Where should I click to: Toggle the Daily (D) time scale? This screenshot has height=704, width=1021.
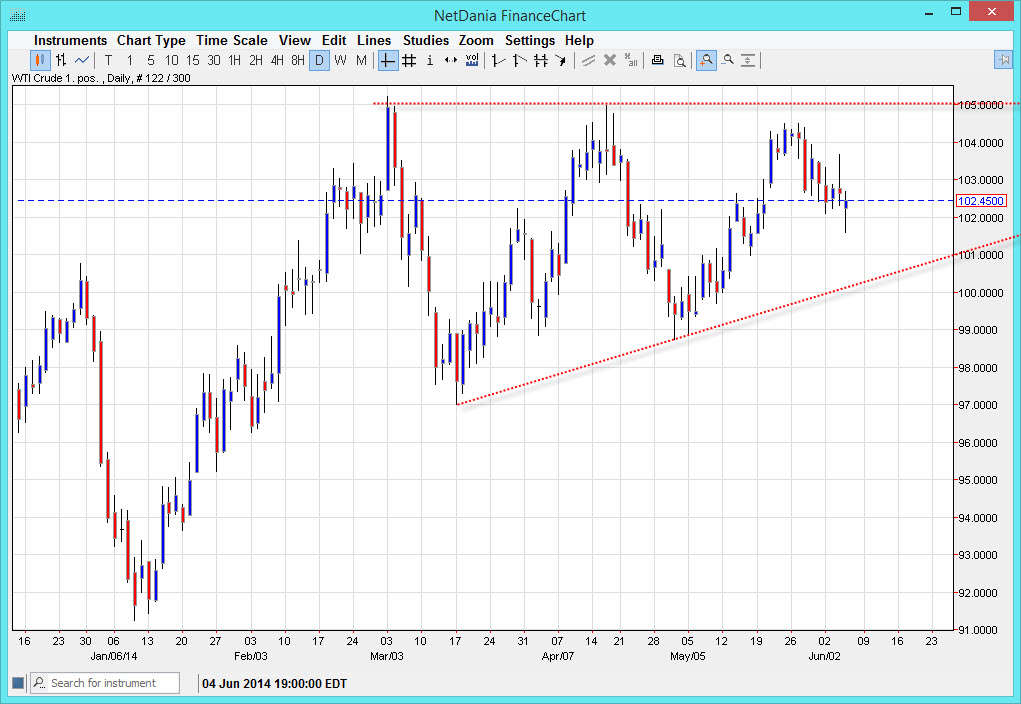[319, 60]
